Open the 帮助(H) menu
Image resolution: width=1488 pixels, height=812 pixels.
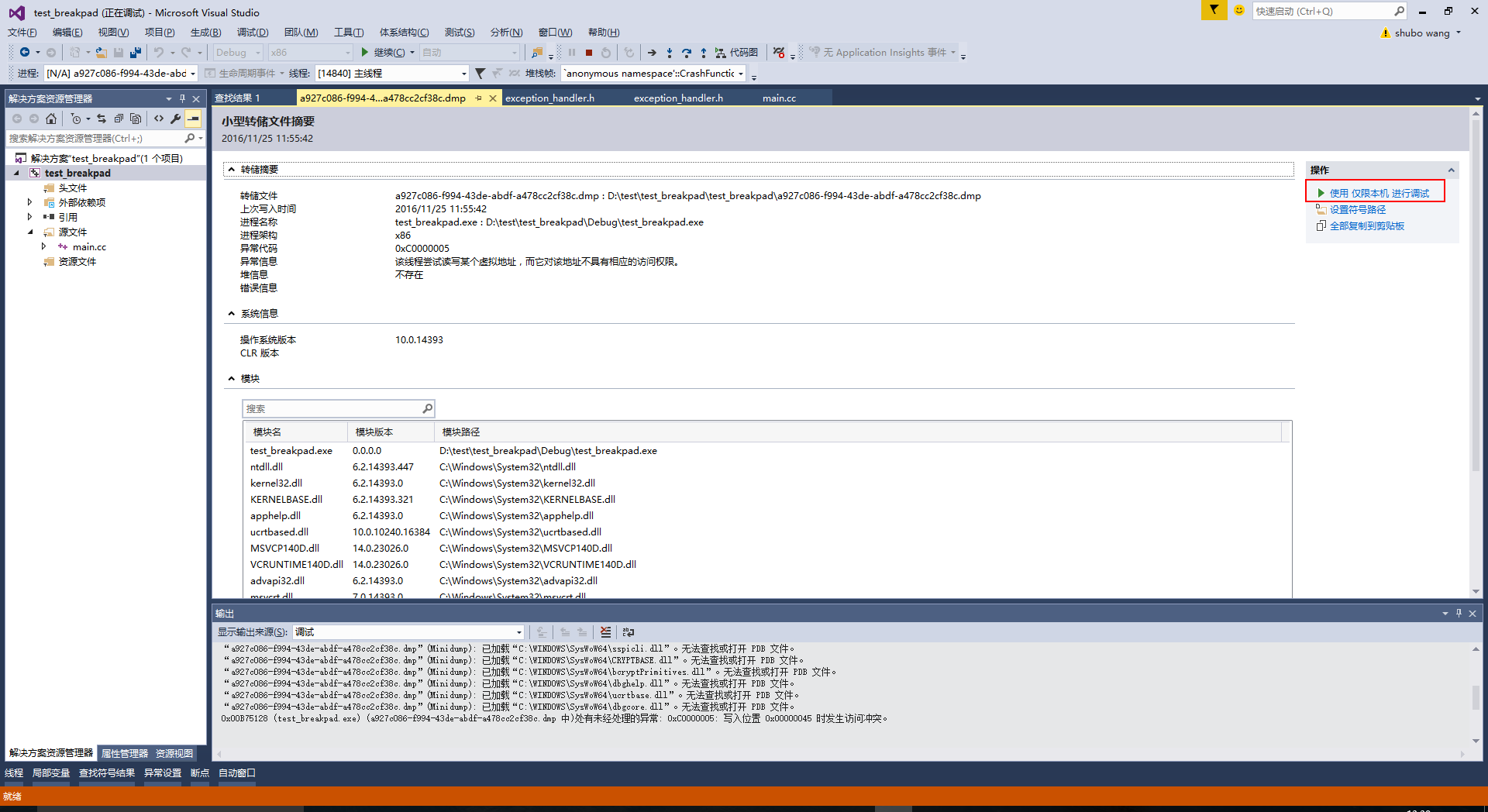pyautogui.click(x=604, y=33)
